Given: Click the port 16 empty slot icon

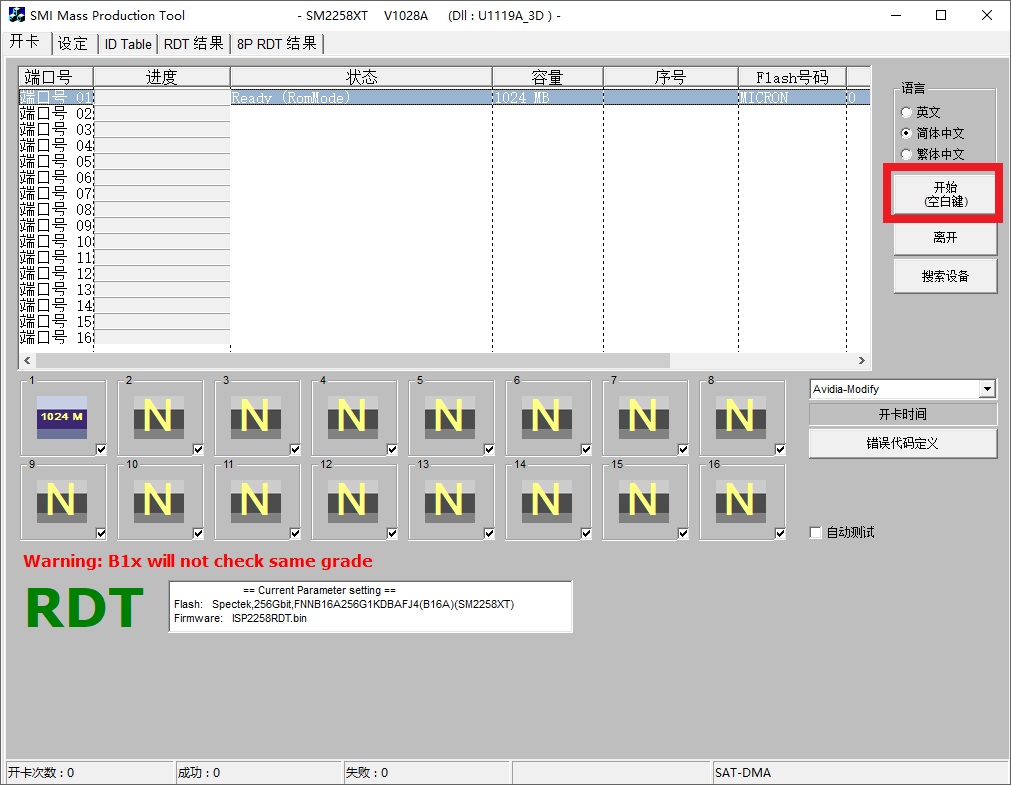Looking at the screenshot, I should 740,500.
